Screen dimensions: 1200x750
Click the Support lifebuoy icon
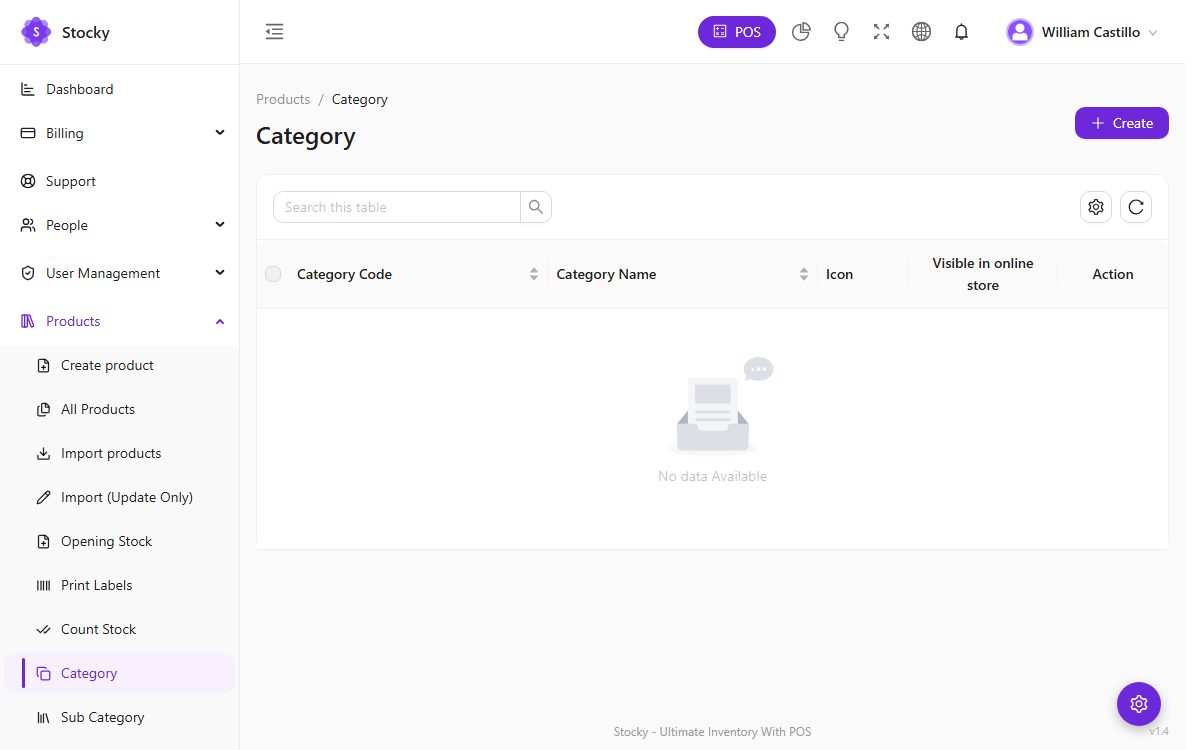(28, 181)
